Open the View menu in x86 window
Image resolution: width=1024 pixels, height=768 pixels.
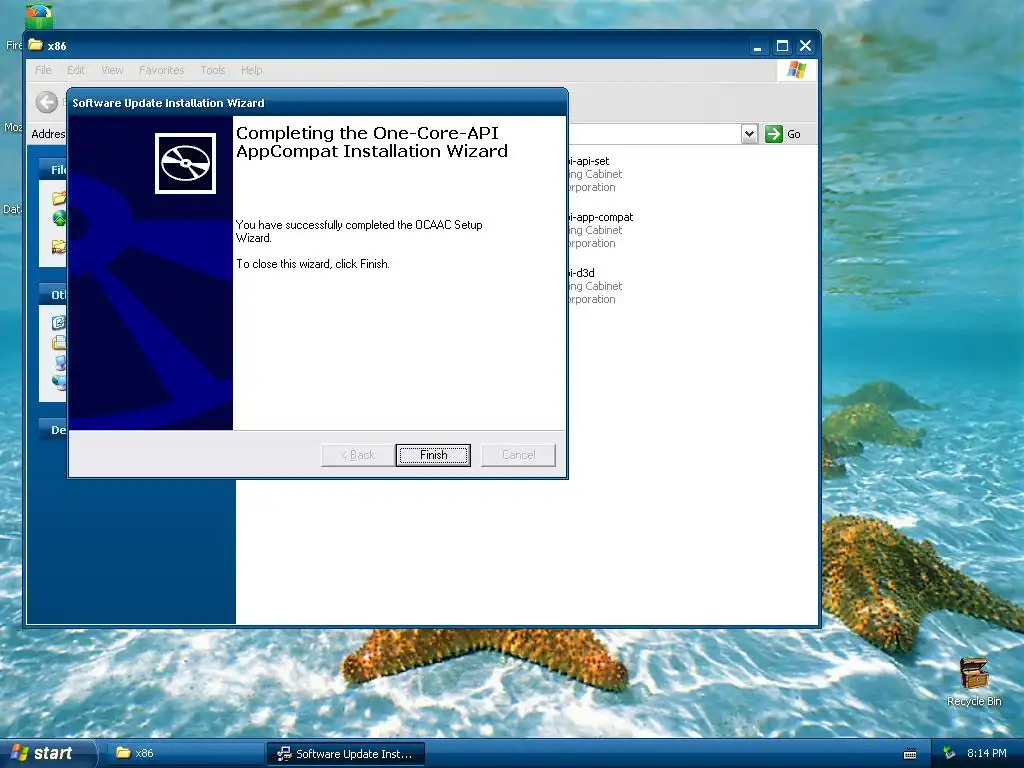pos(112,70)
